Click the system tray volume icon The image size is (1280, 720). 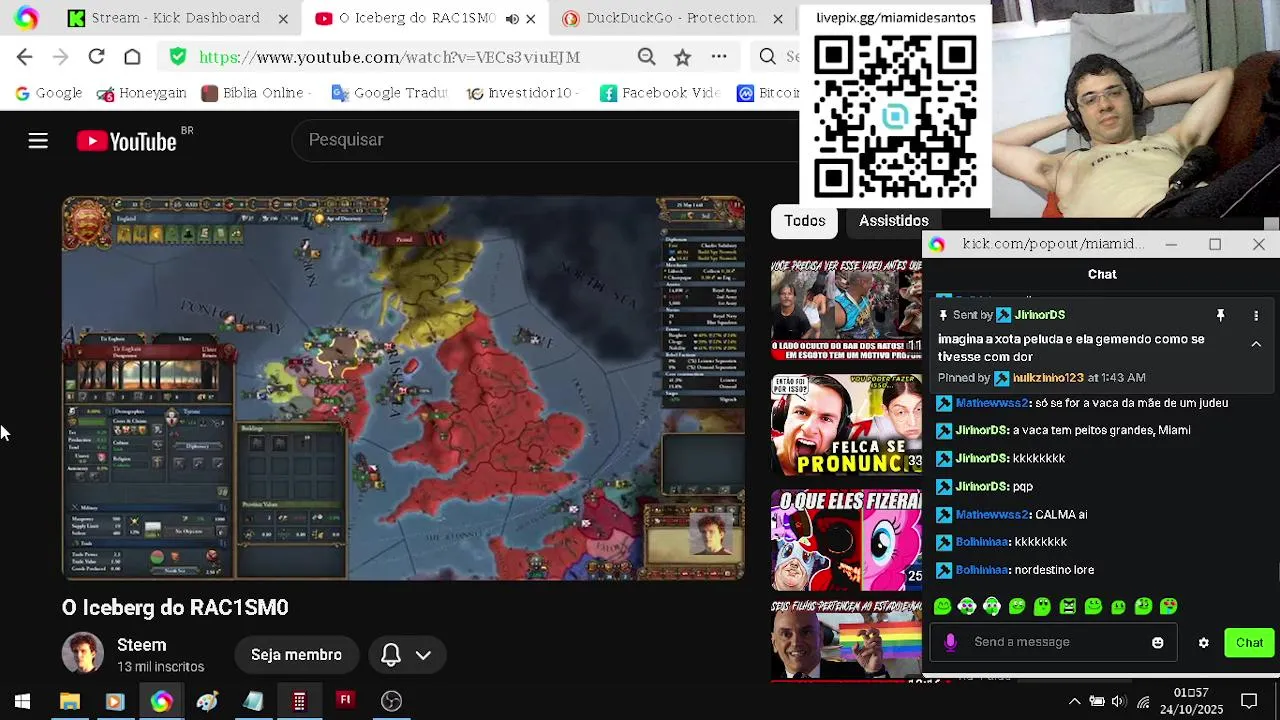pos(1119,701)
